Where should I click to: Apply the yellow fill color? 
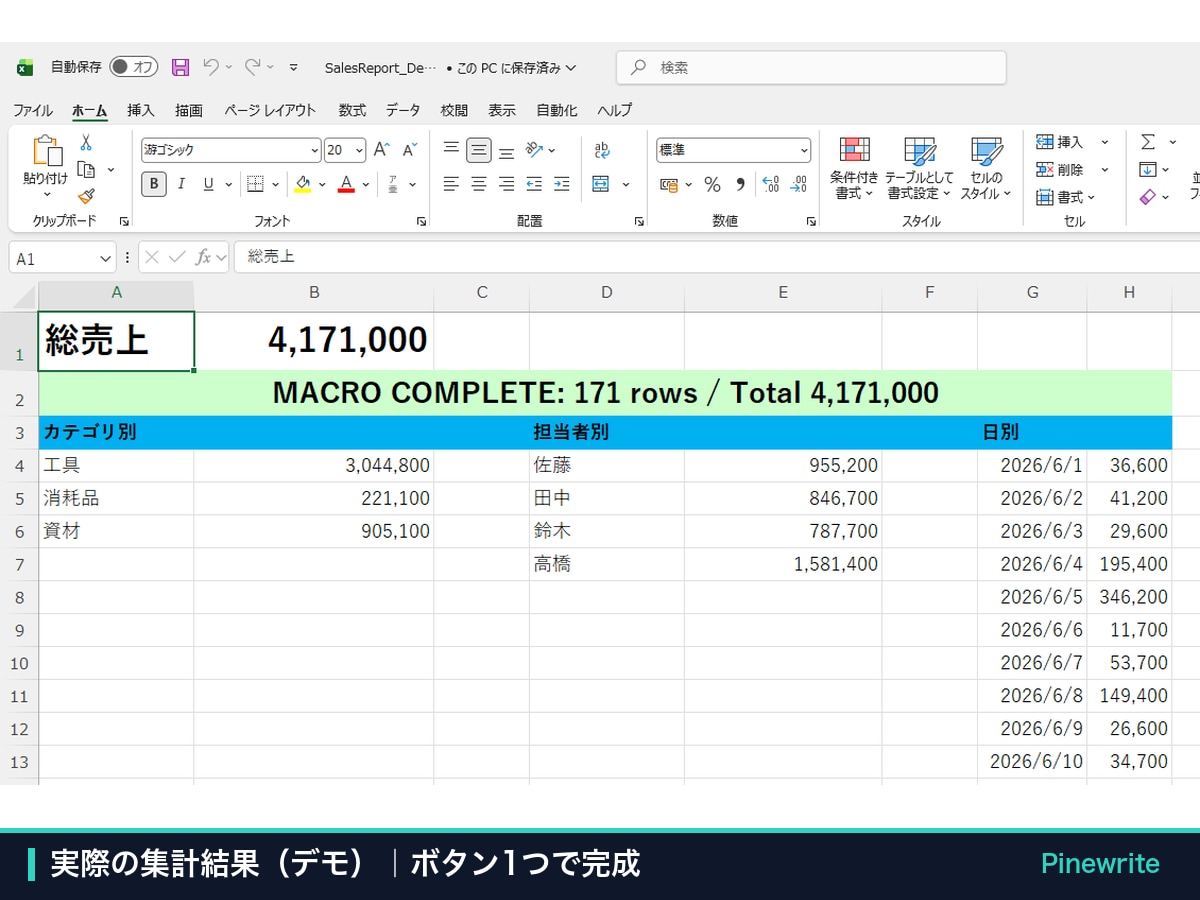point(303,184)
